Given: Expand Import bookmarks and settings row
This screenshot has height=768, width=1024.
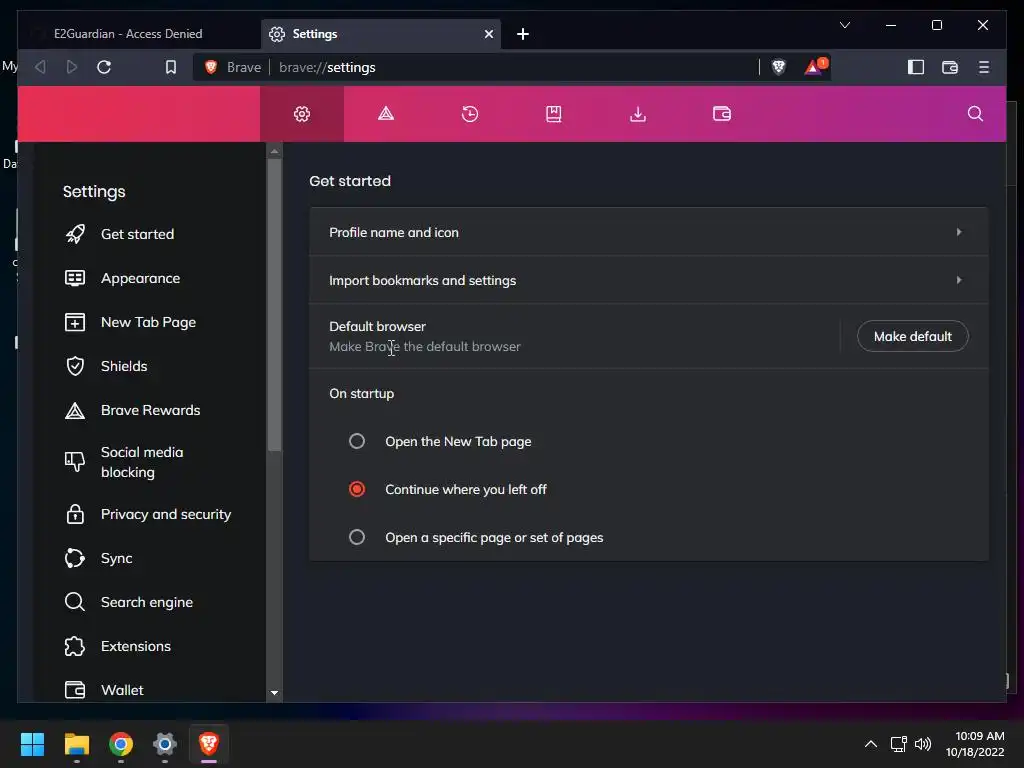Looking at the screenshot, I should (648, 280).
